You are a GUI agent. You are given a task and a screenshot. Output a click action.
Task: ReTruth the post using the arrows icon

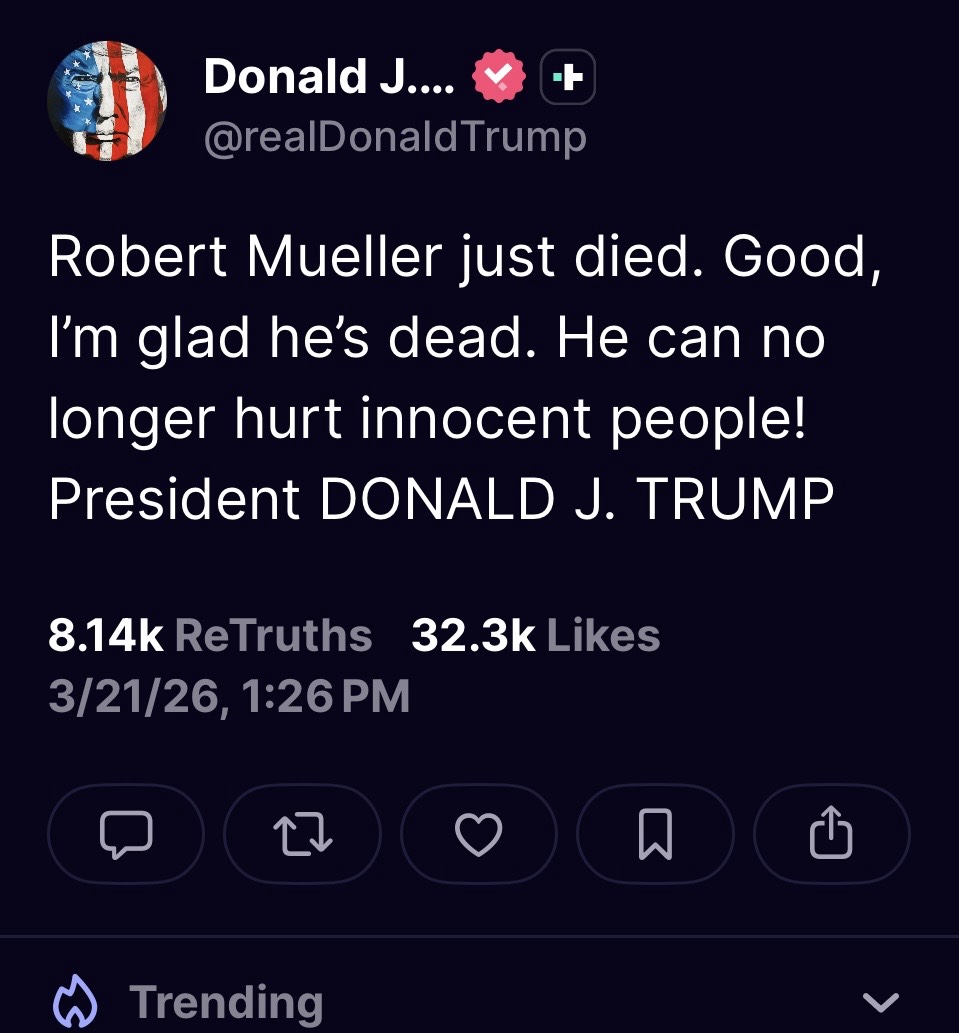pyautogui.click(x=302, y=835)
